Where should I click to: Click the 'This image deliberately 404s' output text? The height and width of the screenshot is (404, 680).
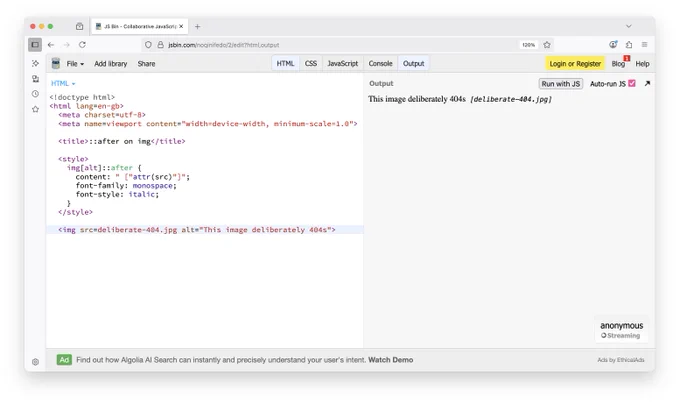tap(417, 99)
